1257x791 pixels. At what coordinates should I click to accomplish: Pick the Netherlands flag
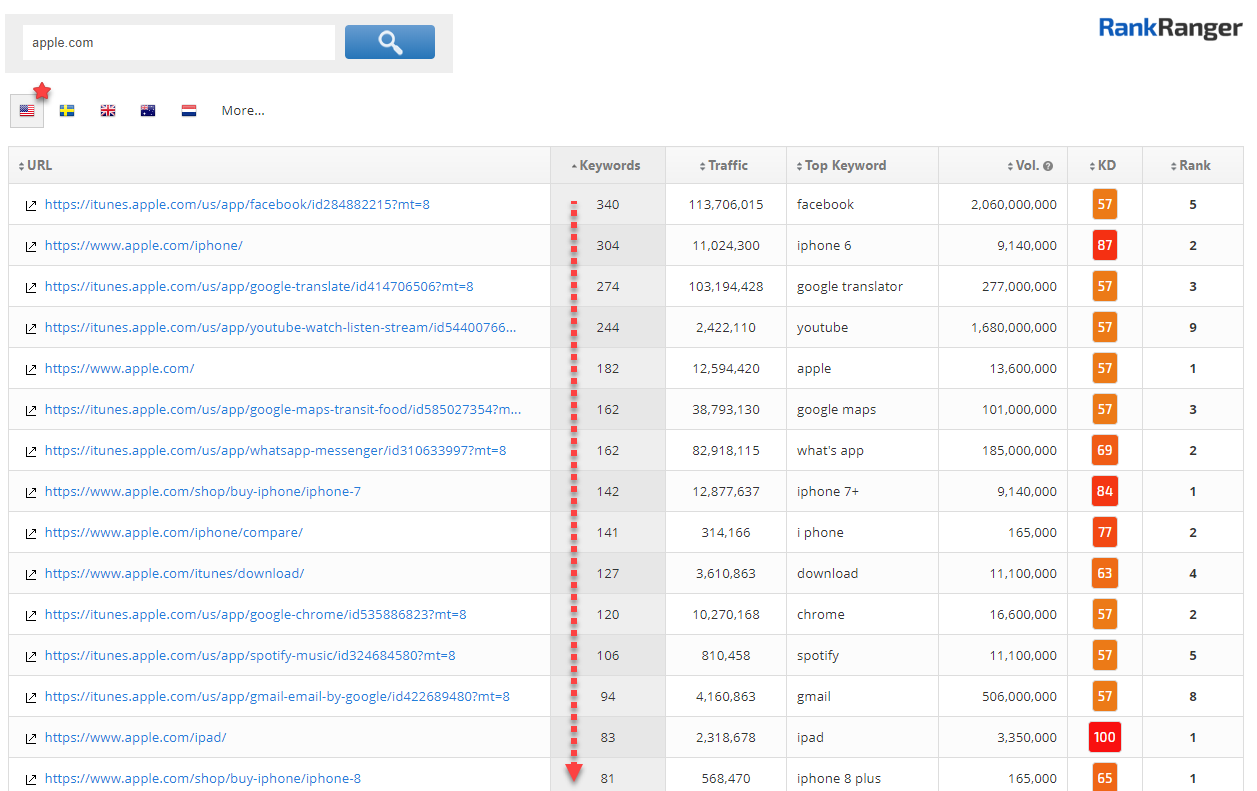click(189, 111)
